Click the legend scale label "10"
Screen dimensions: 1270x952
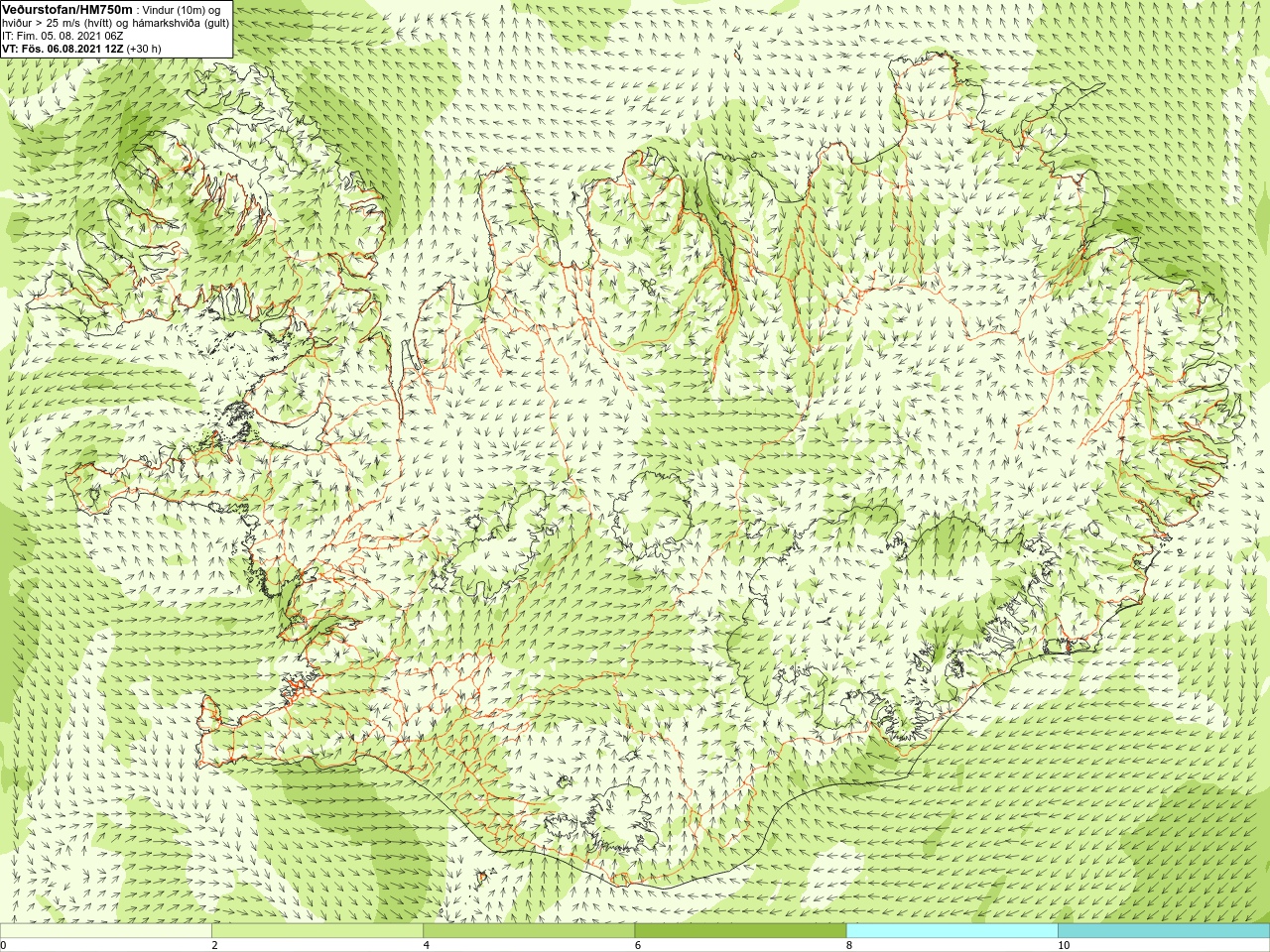click(1064, 945)
